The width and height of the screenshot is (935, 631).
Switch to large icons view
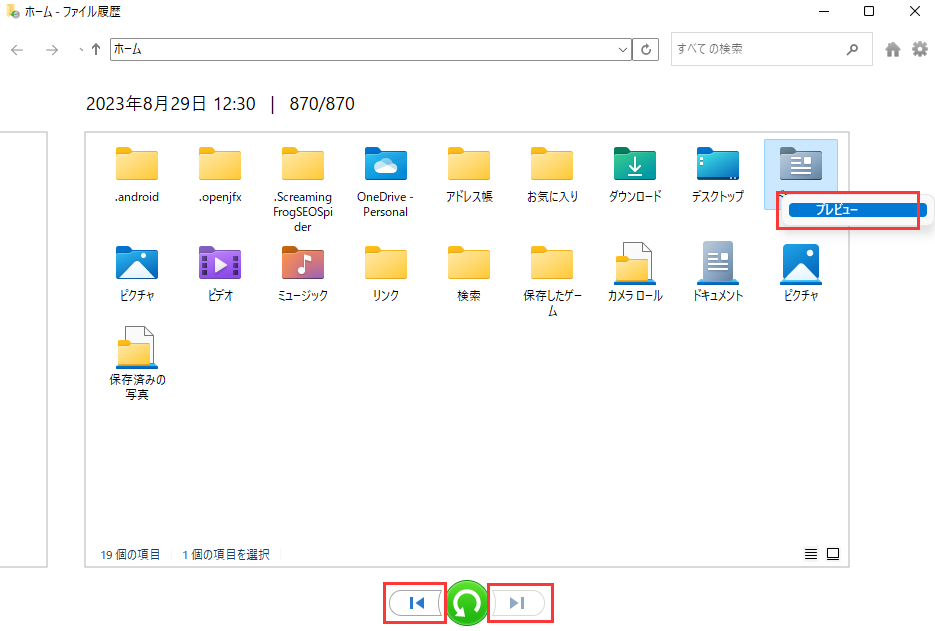coord(832,554)
